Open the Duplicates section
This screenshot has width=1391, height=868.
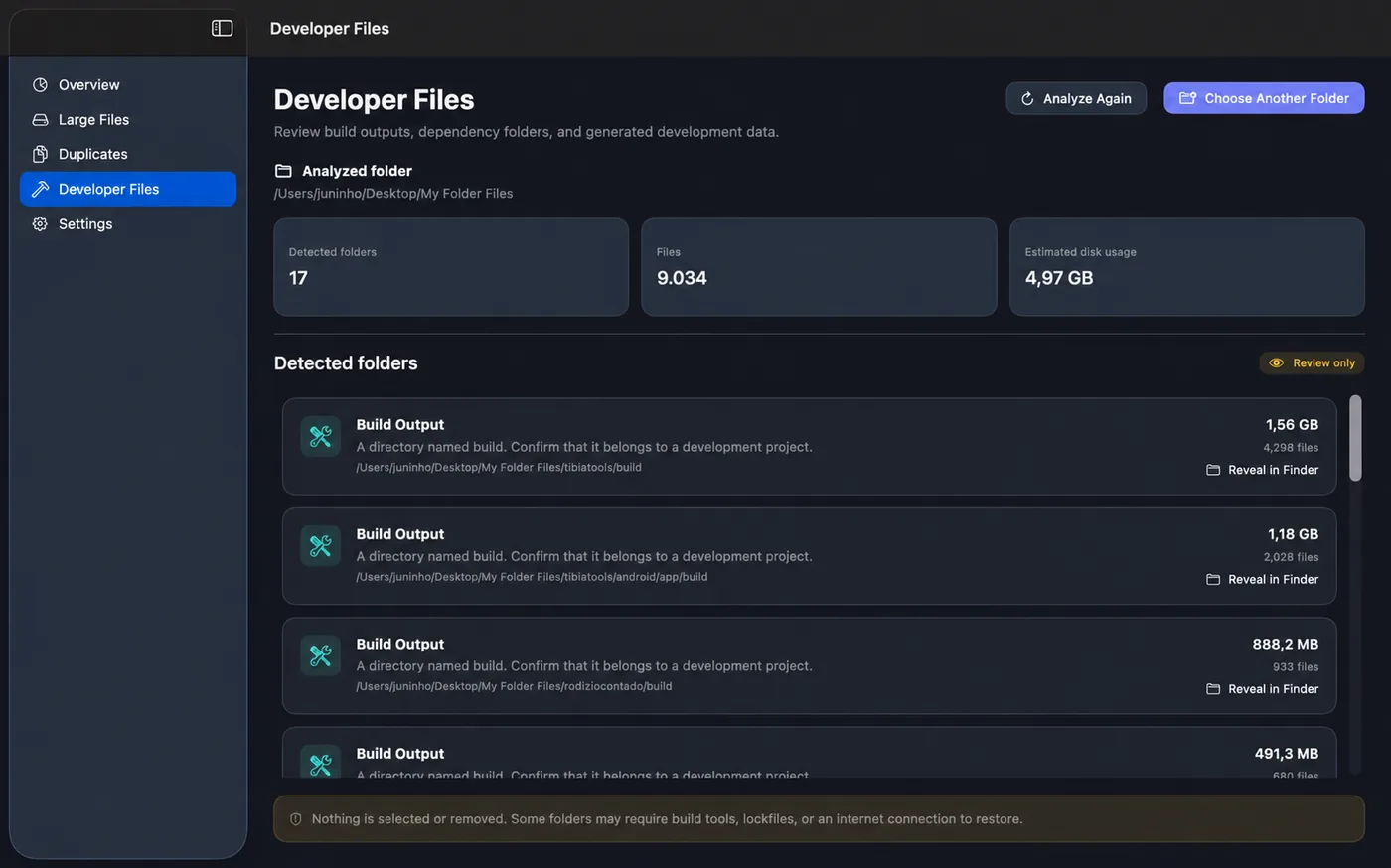click(x=128, y=154)
